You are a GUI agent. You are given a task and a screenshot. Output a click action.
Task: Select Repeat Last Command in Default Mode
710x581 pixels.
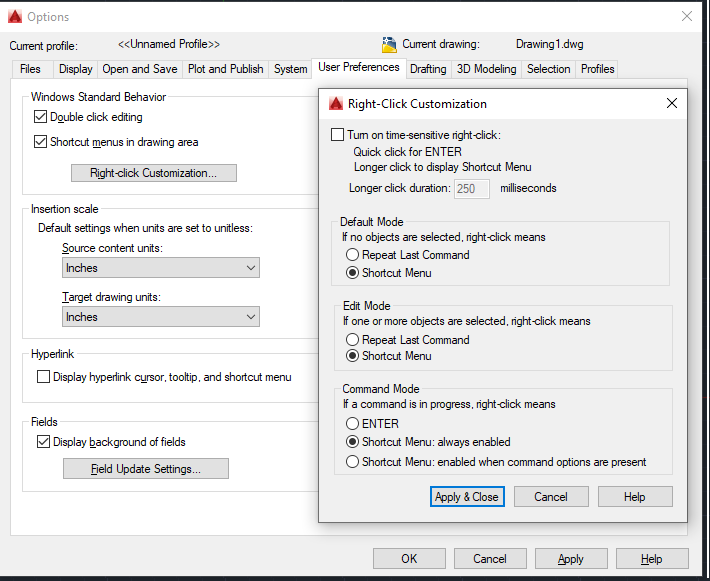point(352,255)
